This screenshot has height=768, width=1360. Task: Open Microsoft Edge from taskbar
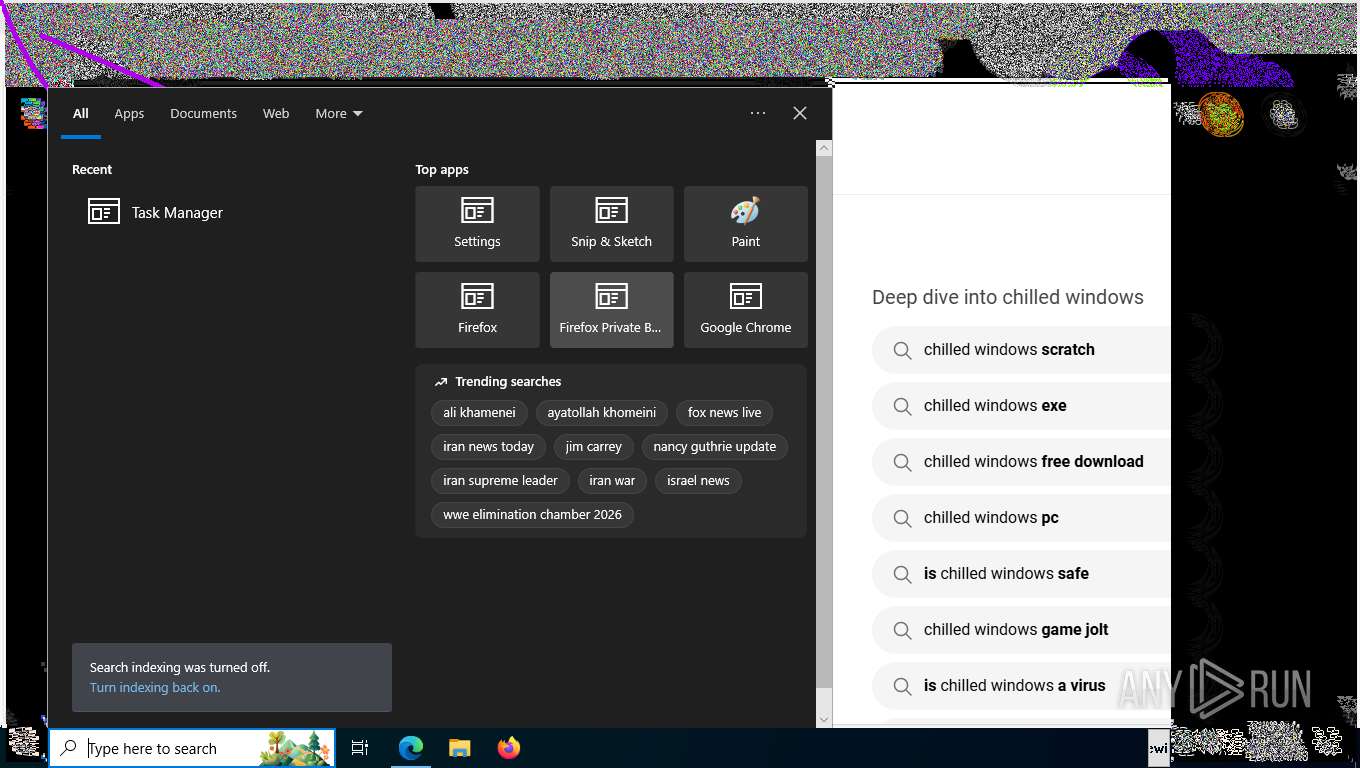coord(411,748)
